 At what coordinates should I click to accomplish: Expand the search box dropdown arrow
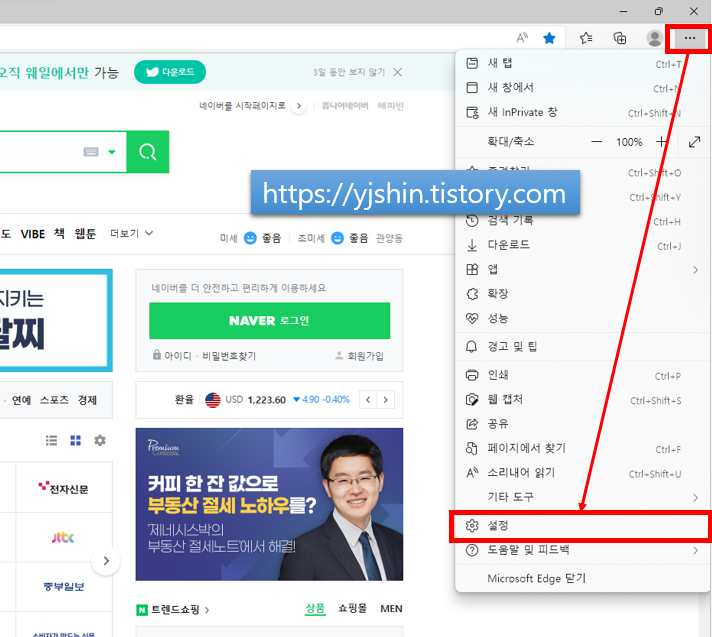[x=112, y=152]
